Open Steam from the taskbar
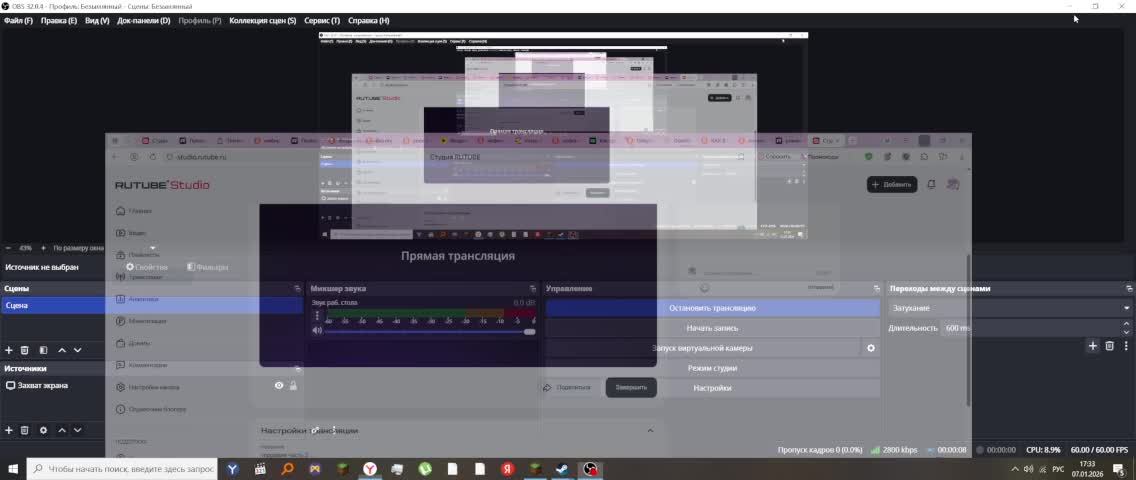1136x480 pixels. (x=561, y=469)
